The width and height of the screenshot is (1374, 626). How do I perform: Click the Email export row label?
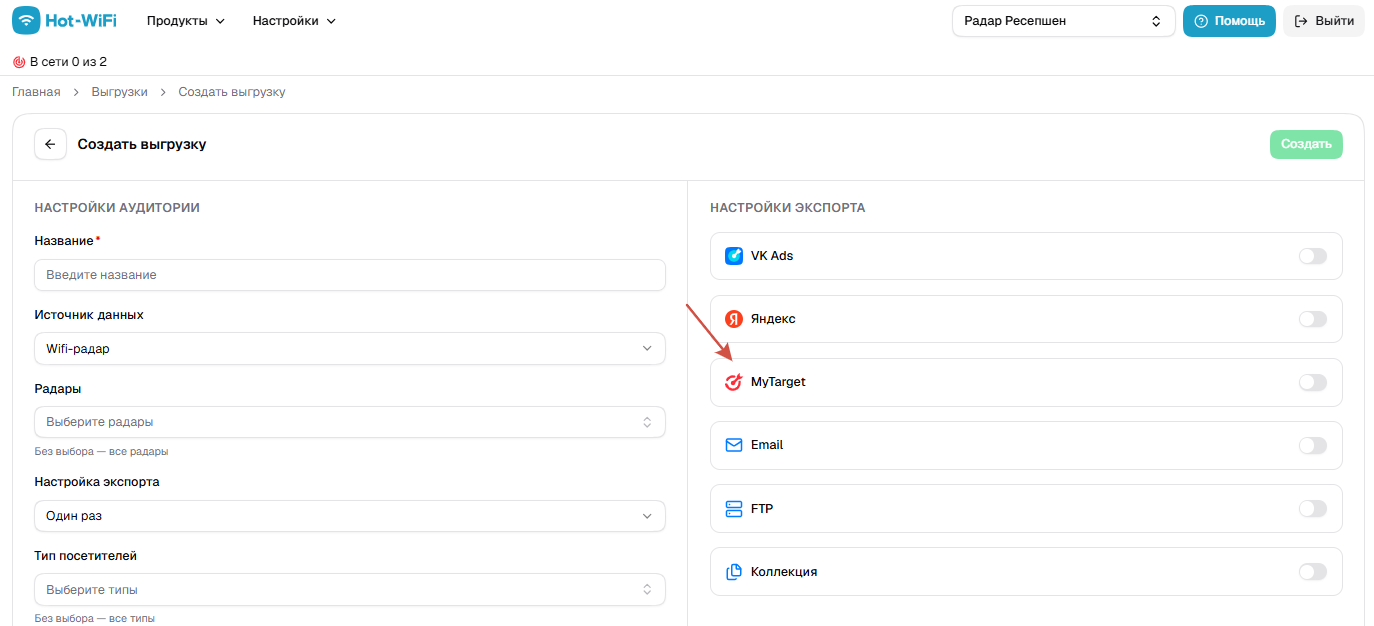767,445
